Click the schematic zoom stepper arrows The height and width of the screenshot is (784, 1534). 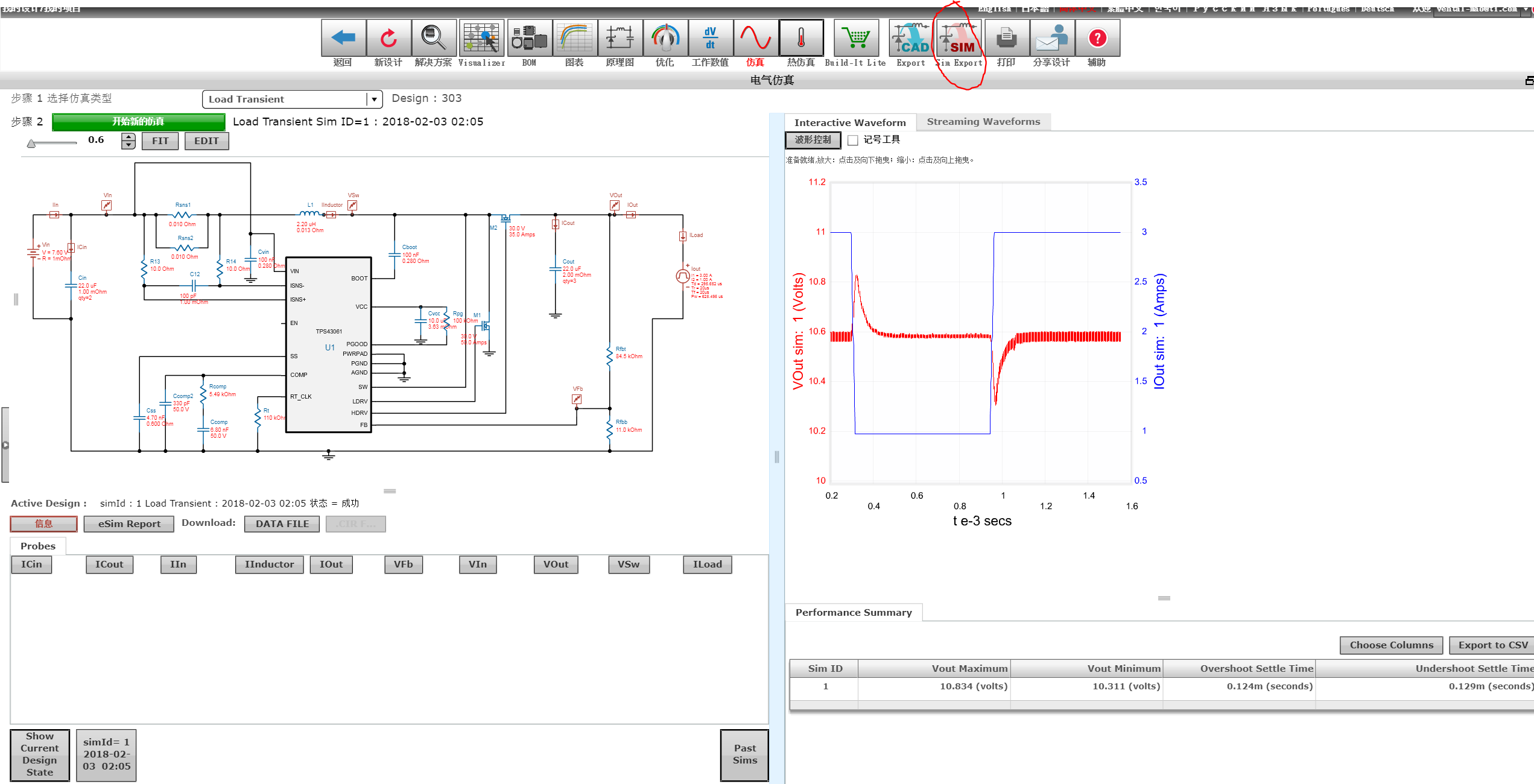point(128,141)
